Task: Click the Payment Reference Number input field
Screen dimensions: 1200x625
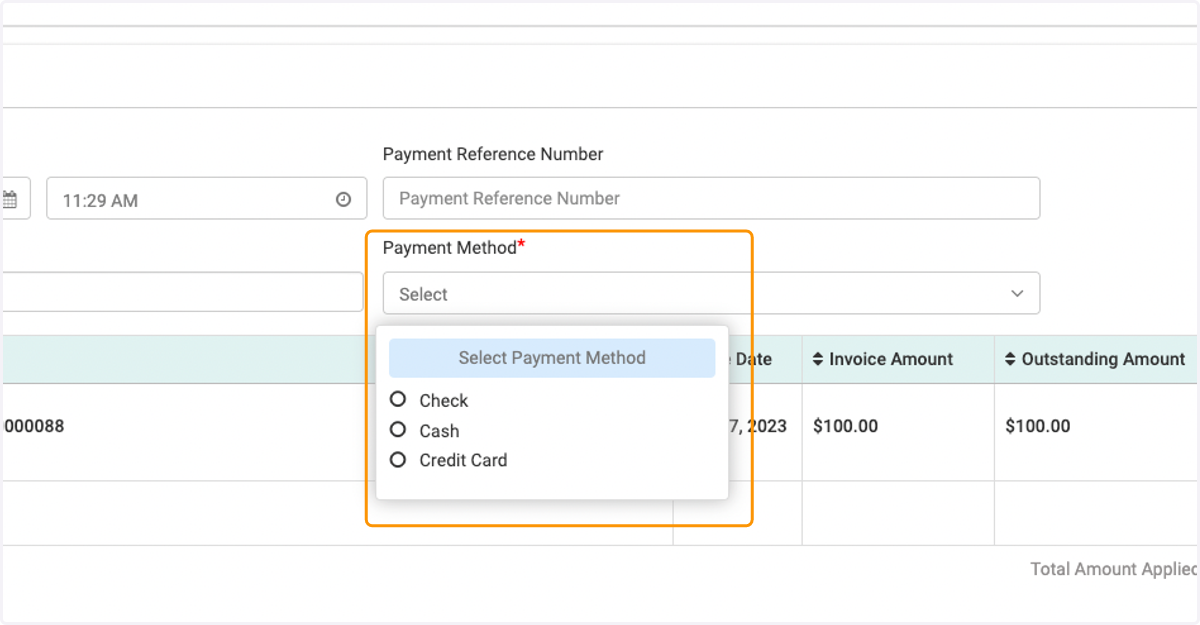Action: 711,198
